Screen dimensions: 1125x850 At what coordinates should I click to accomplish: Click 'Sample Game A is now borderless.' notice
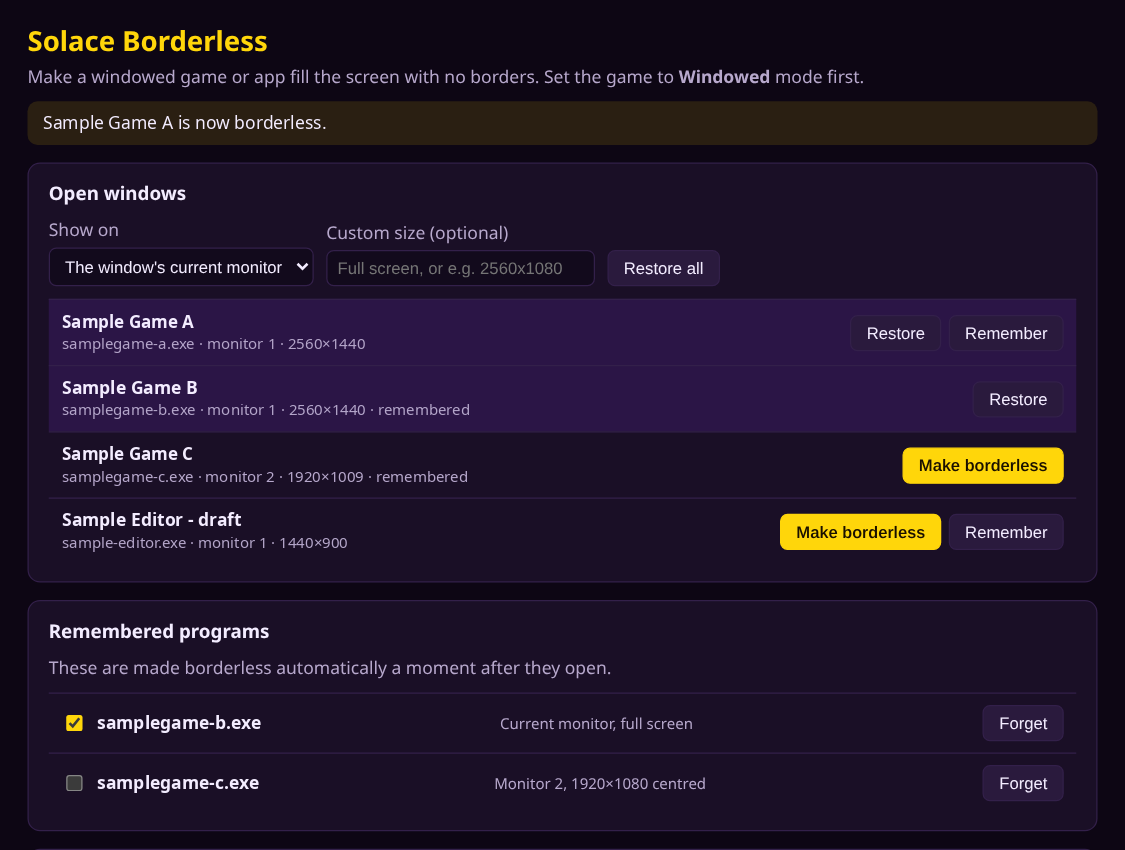[184, 123]
